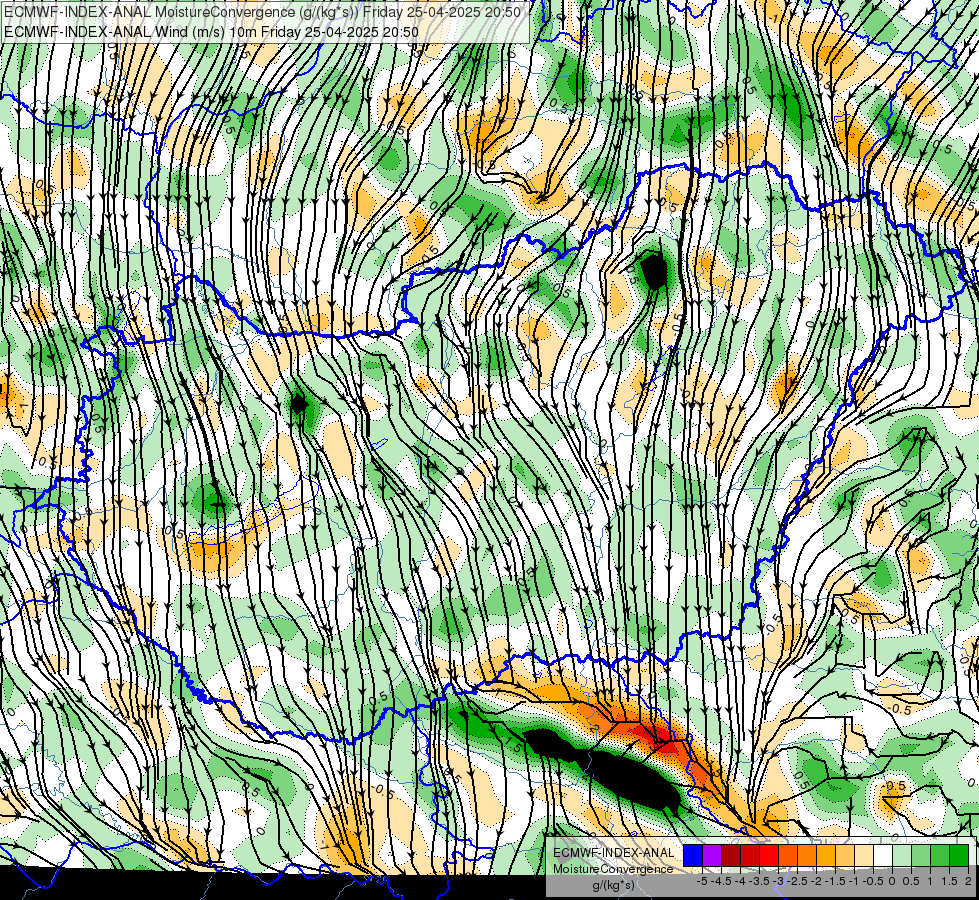Click the 'g/(kg*s)' unit label in legend
This screenshot has height=900, width=979.
click(613, 885)
